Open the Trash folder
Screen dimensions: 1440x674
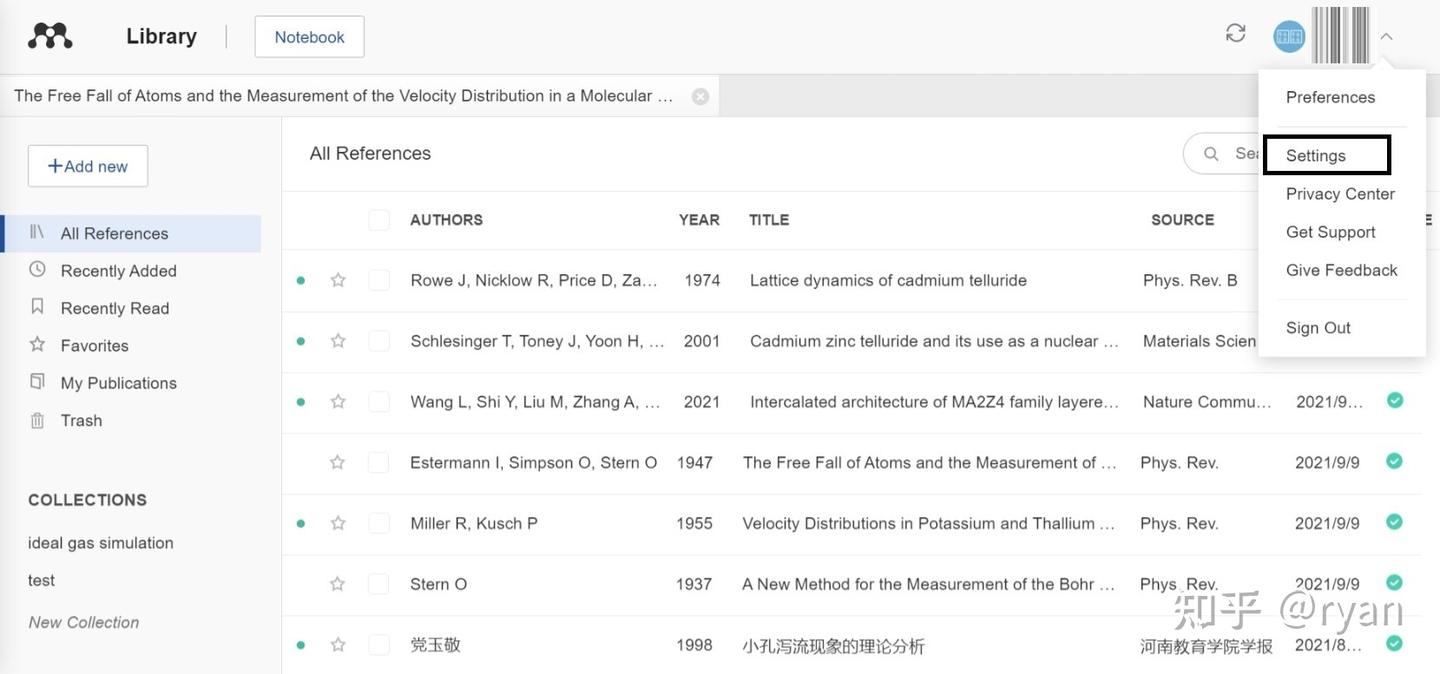81,420
